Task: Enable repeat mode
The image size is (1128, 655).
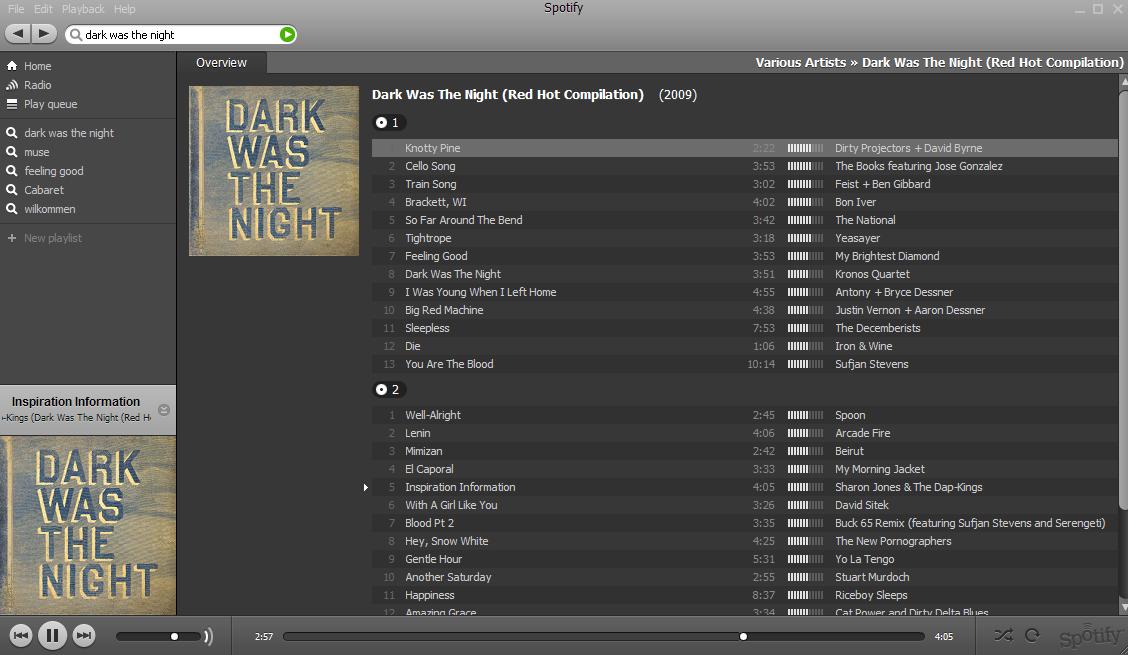Action: 1031,634
